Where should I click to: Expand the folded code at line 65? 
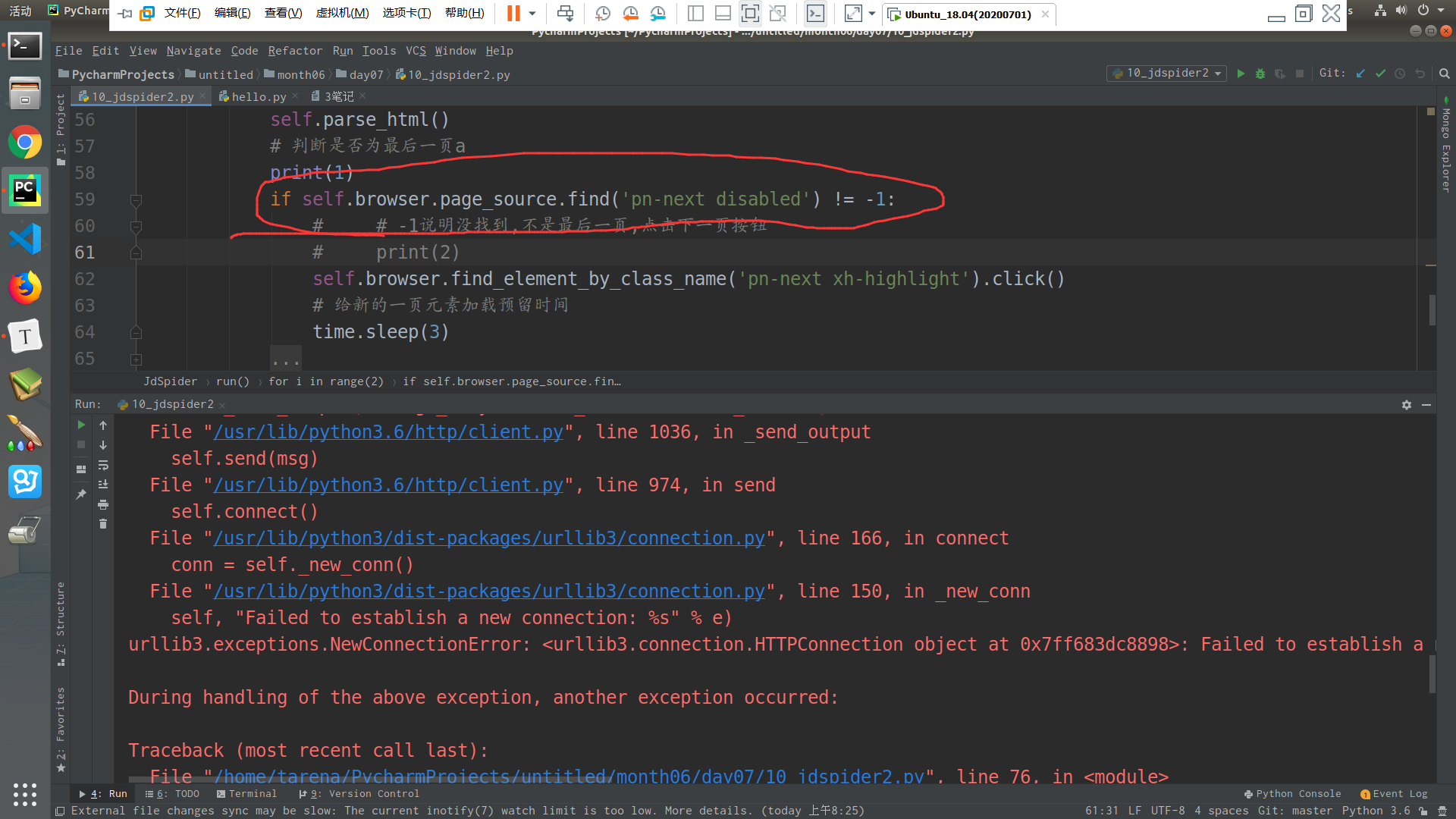click(136, 359)
